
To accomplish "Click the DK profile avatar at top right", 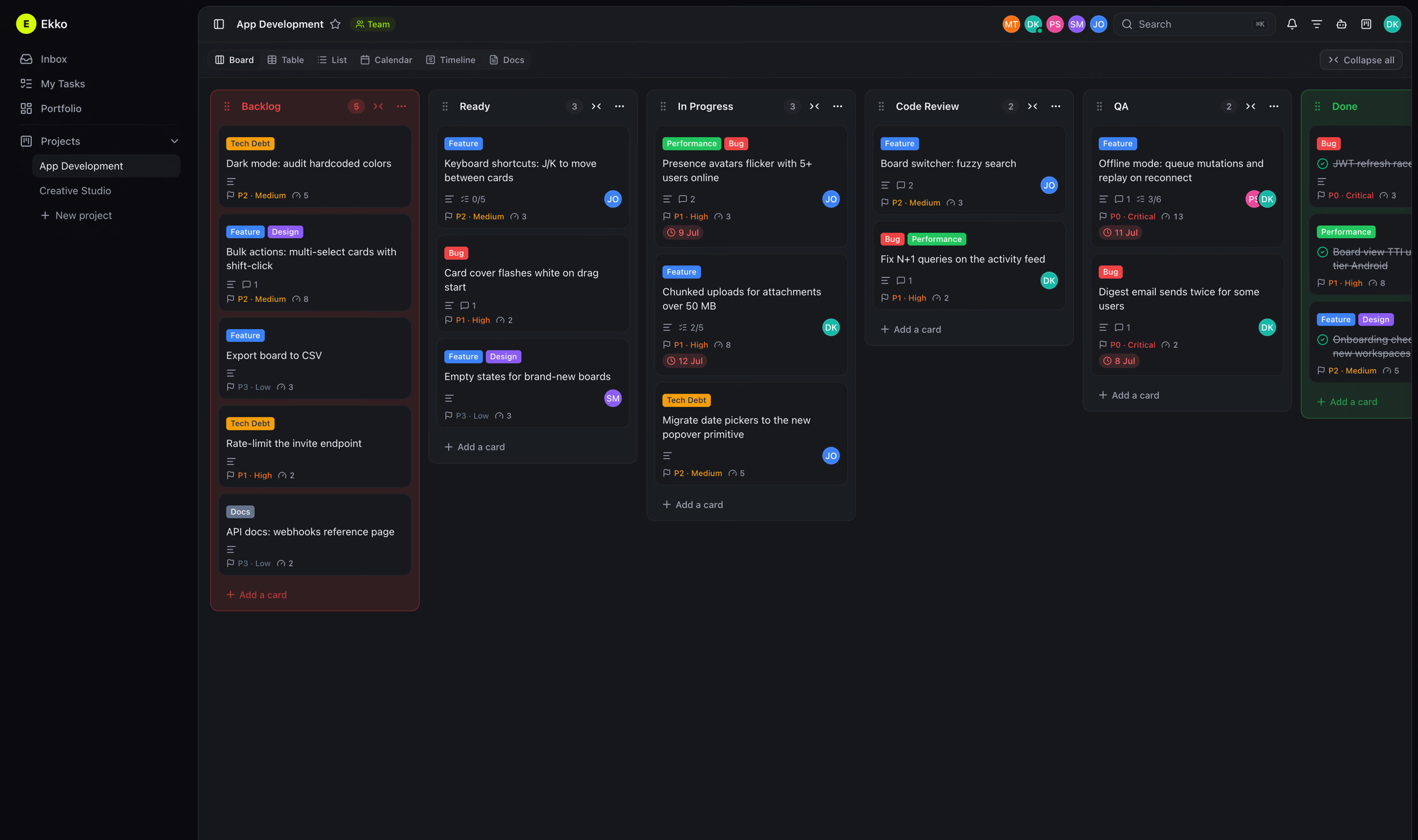I will (1392, 24).
